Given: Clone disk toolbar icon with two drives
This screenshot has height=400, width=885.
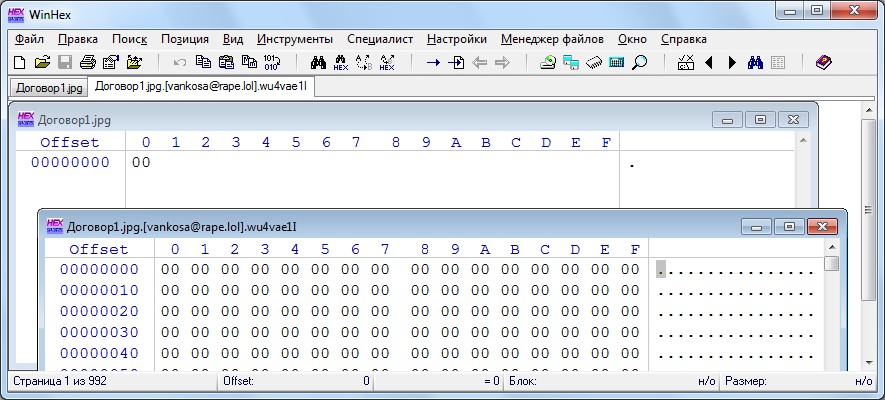Looking at the screenshot, I should point(571,63).
